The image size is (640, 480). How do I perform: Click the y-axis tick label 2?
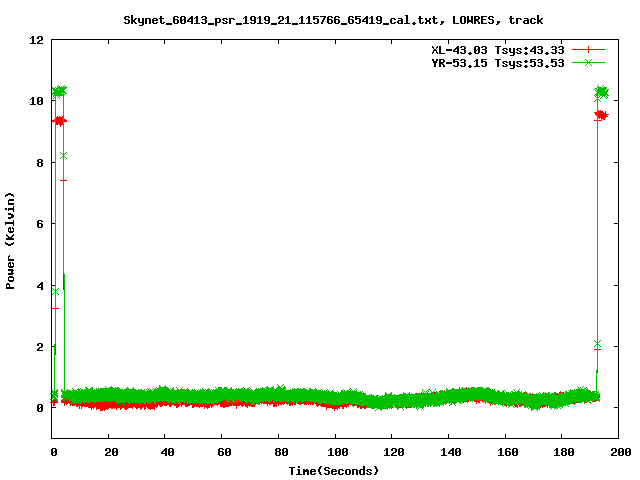coord(40,347)
